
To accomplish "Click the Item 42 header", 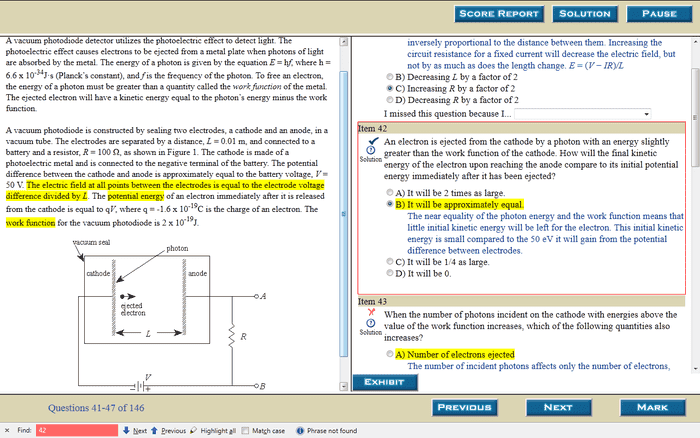I will click(521, 129).
